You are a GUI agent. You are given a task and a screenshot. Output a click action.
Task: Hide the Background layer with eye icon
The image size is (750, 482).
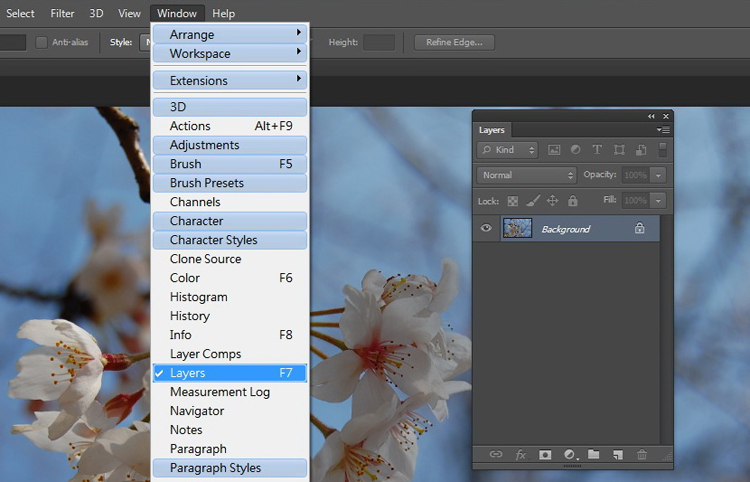click(x=486, y=228)
